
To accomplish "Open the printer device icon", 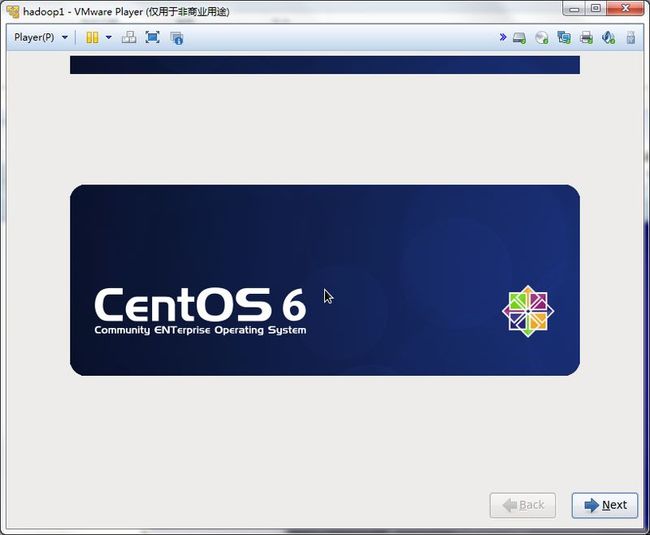I will pos(586,38).
